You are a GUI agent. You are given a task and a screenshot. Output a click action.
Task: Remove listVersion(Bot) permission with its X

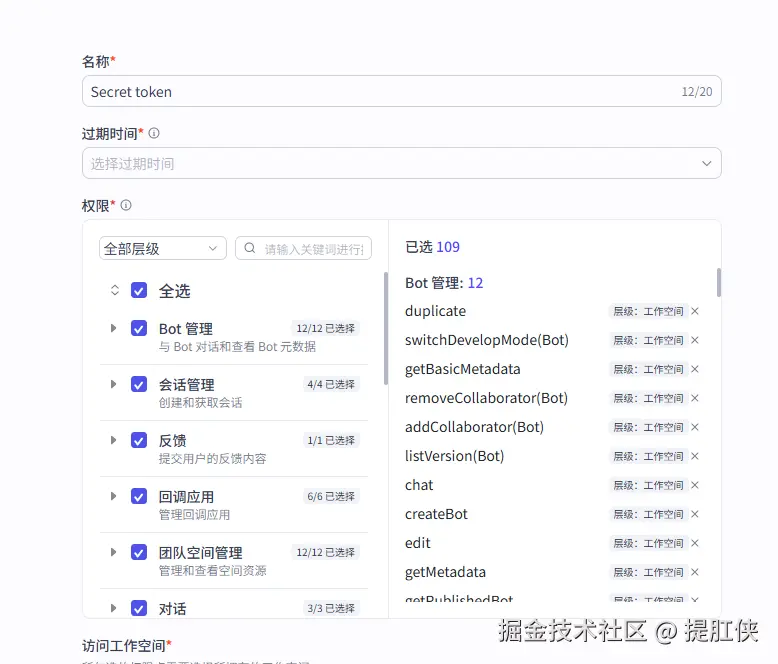pyautogui.click(x=695, y=456)
